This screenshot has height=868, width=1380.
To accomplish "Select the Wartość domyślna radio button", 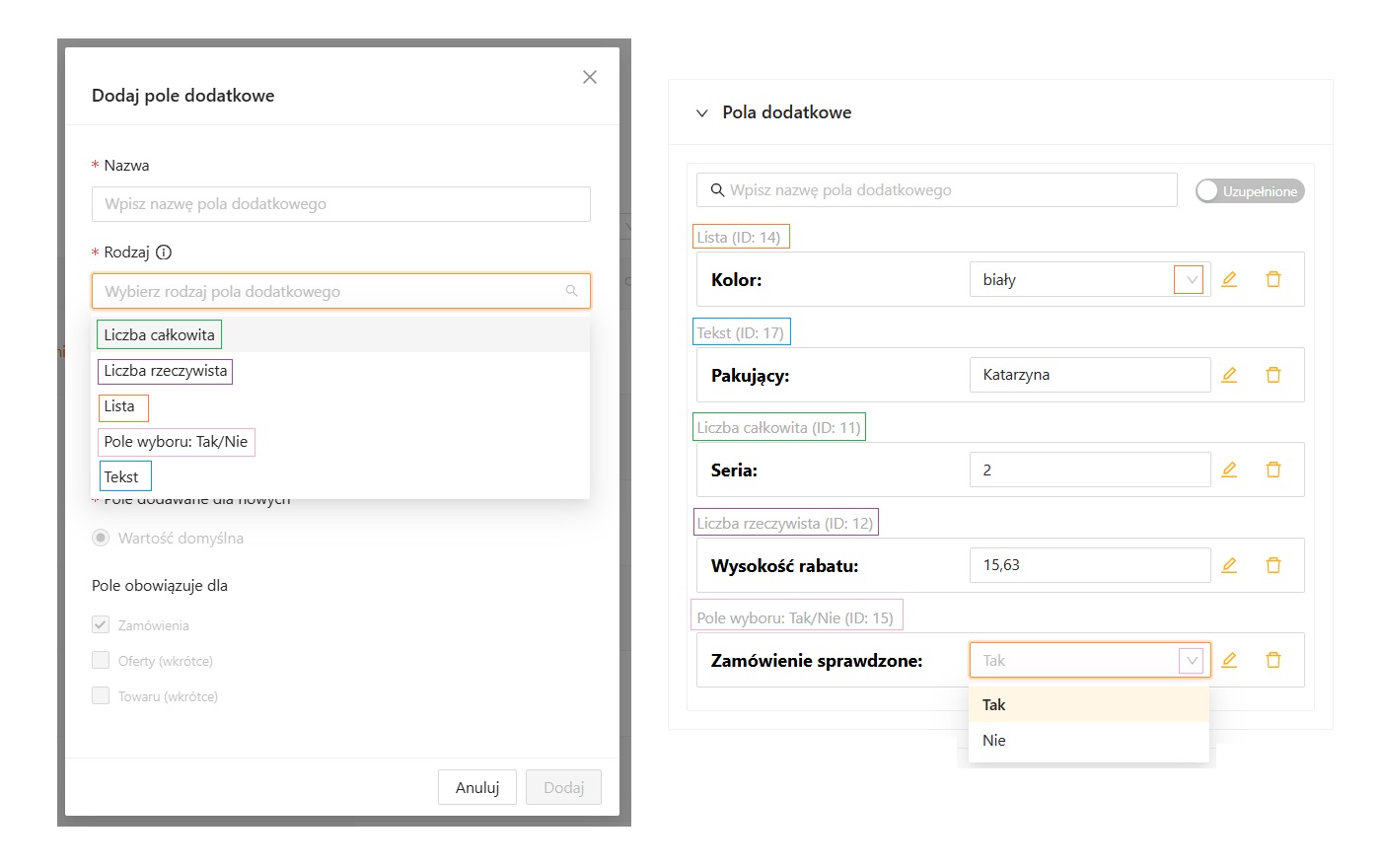I will tap(101, 538).
